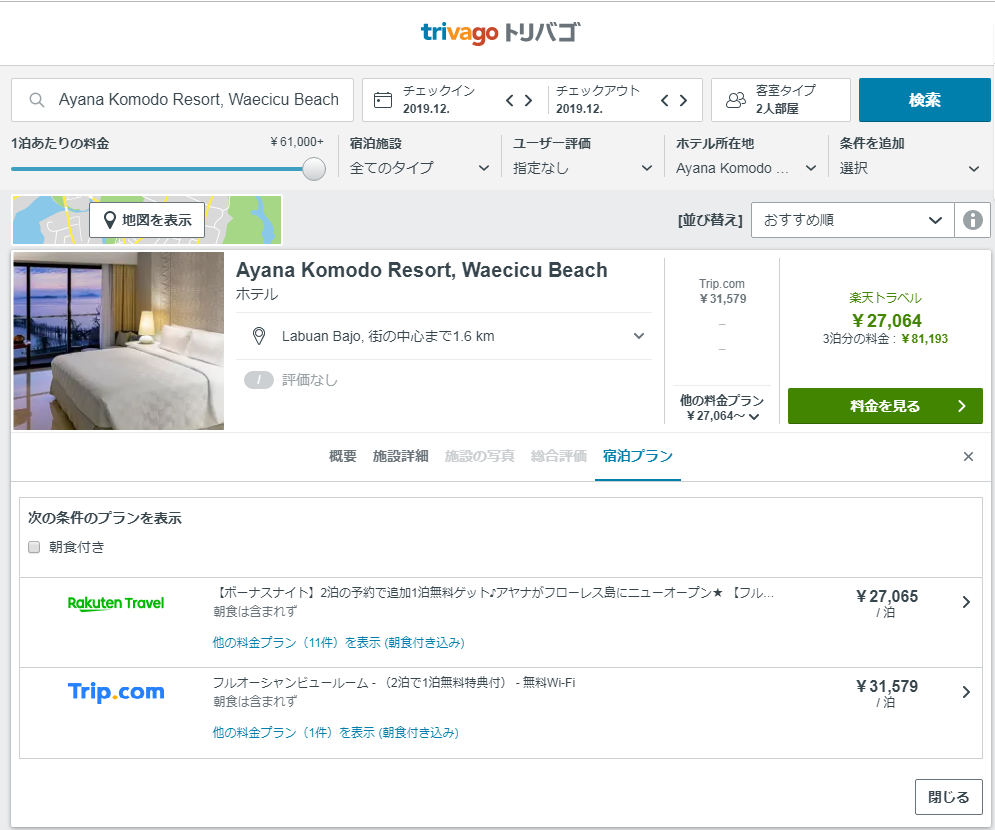The height and width of the screenshot is (830, 995).
Task: Click the 地図を表示 button
Action: pyautogui.click(x=147, y=220)
